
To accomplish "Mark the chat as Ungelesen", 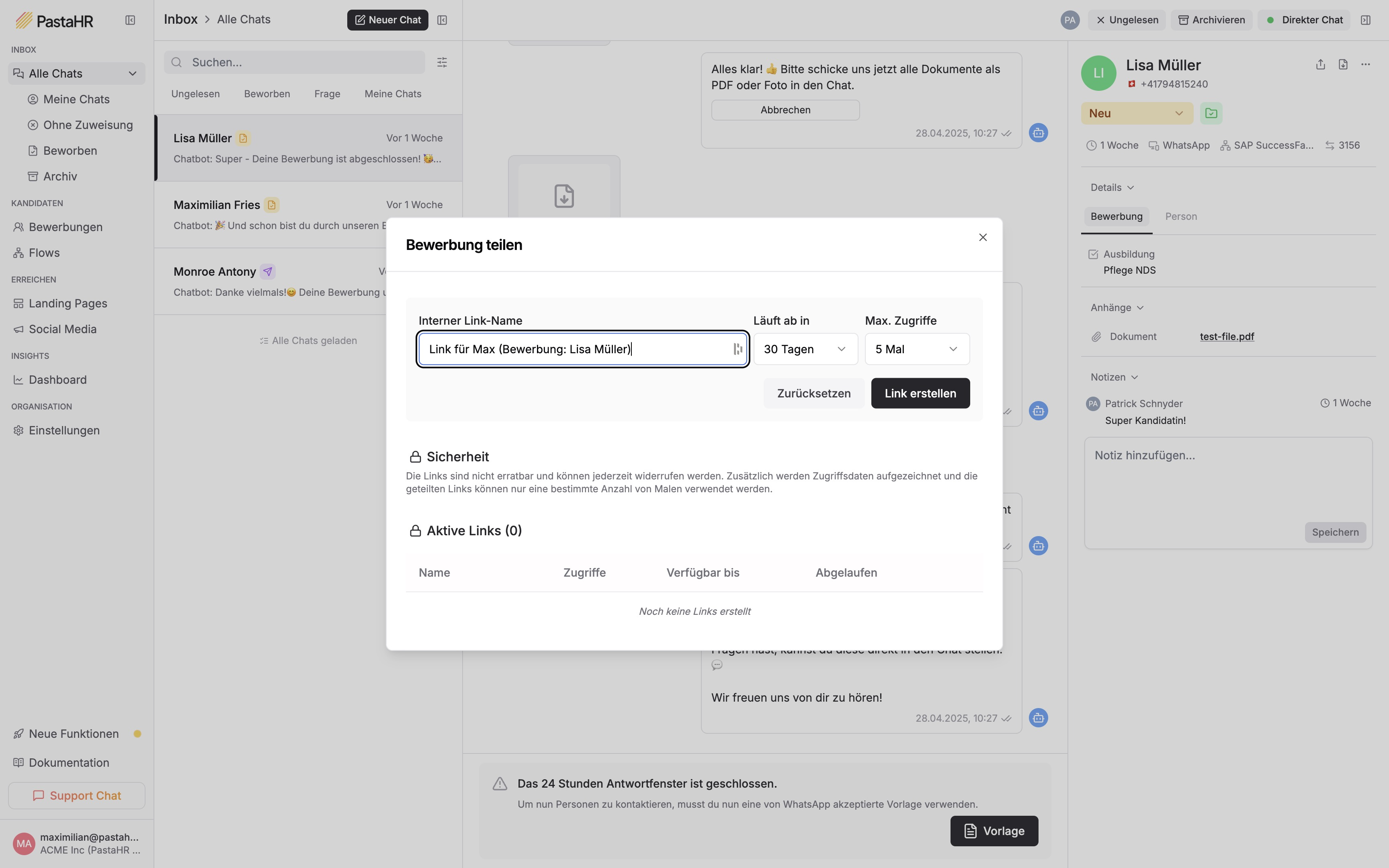I will [x=1127, y=20].
